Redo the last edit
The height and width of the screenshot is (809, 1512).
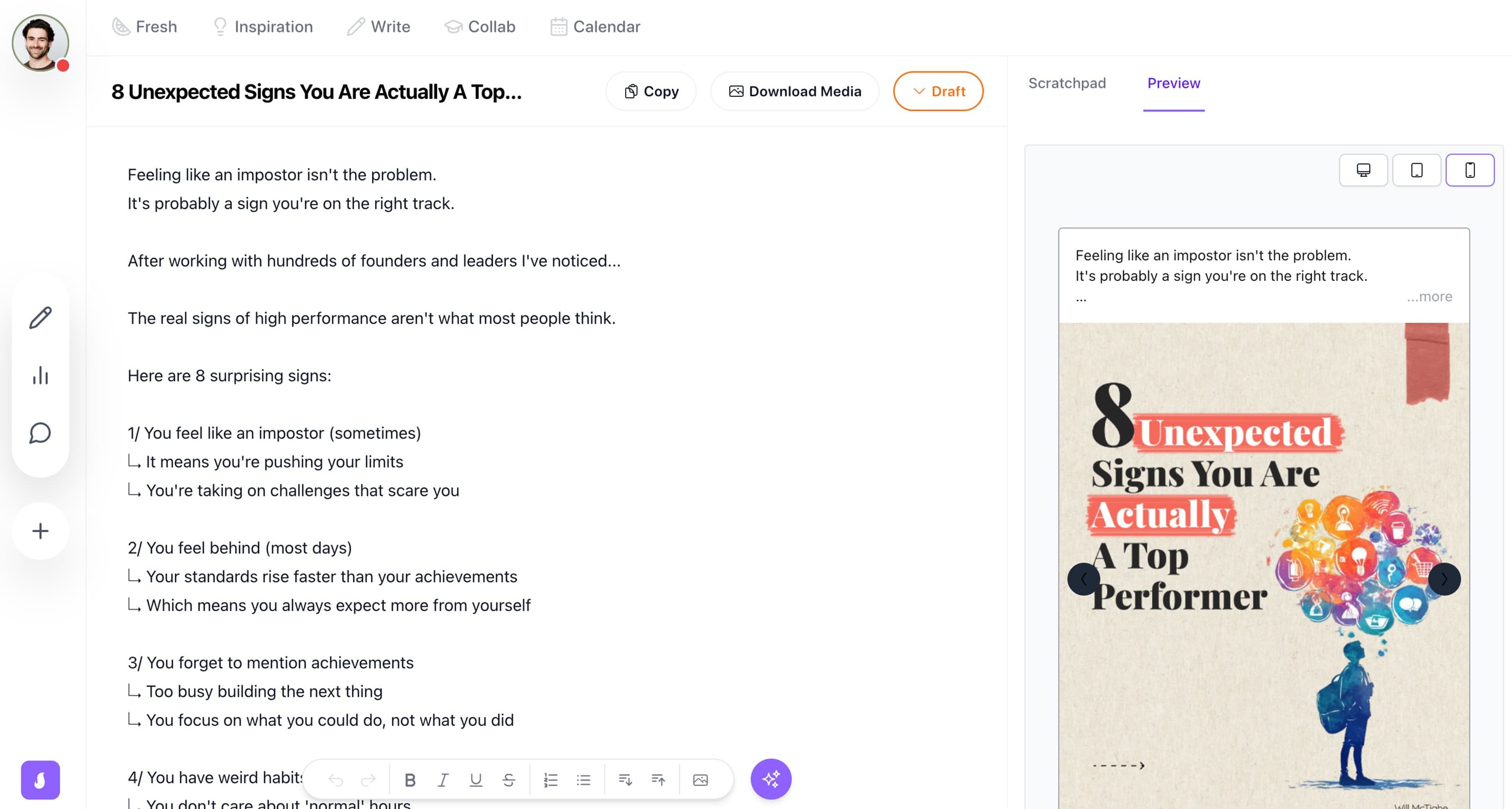click(x=369, y=779)
